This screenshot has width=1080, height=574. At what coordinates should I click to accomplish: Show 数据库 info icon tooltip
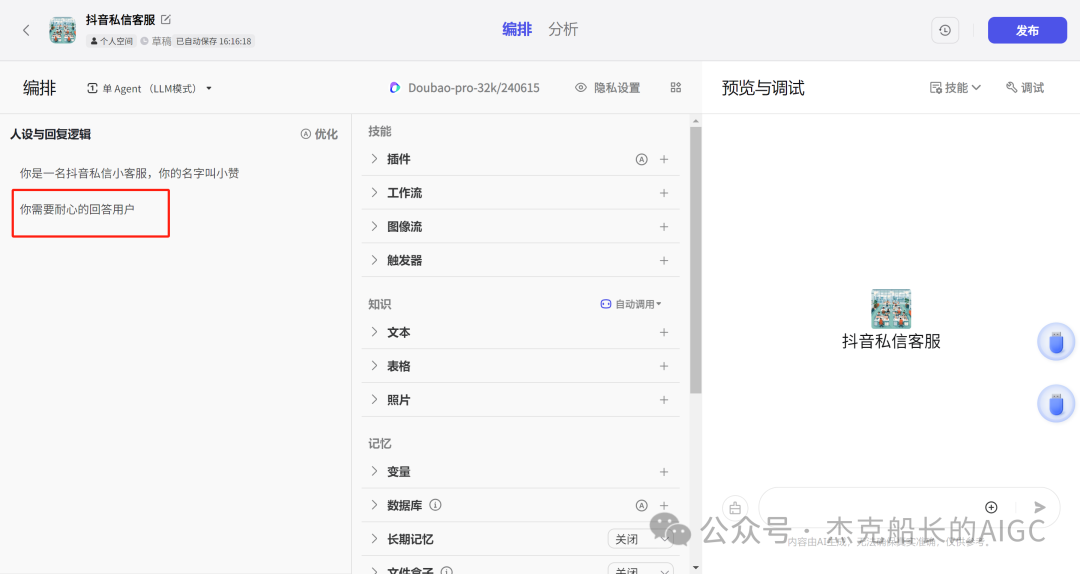[435, 504]
